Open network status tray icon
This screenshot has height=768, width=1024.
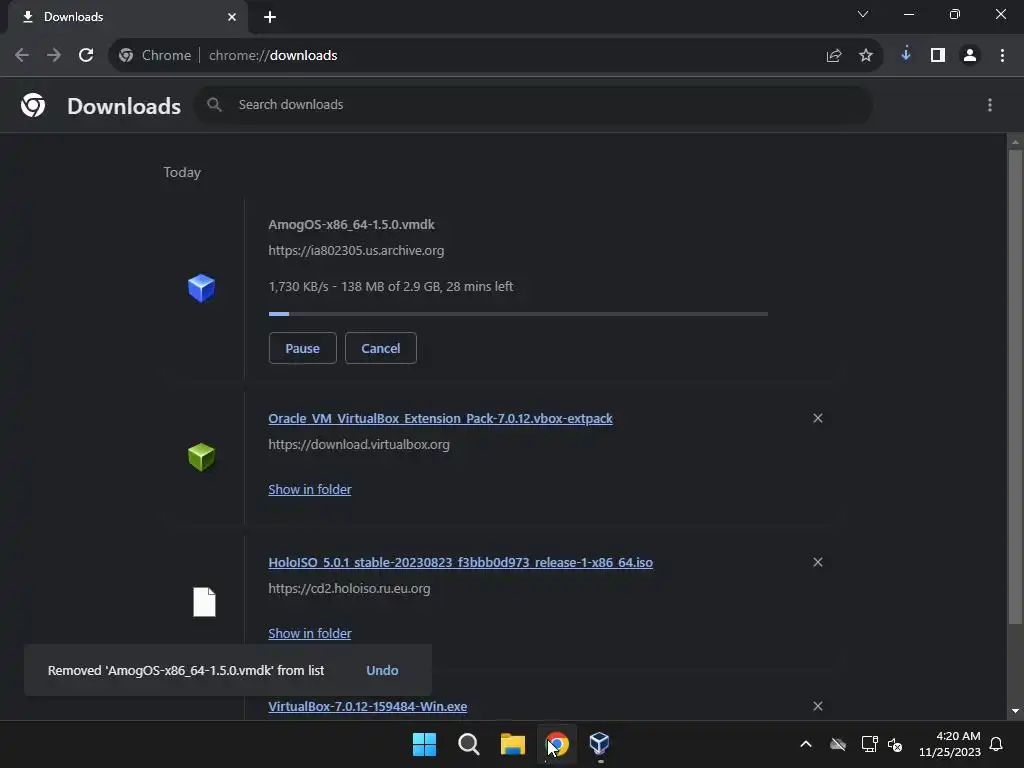(x=869, y=744)
